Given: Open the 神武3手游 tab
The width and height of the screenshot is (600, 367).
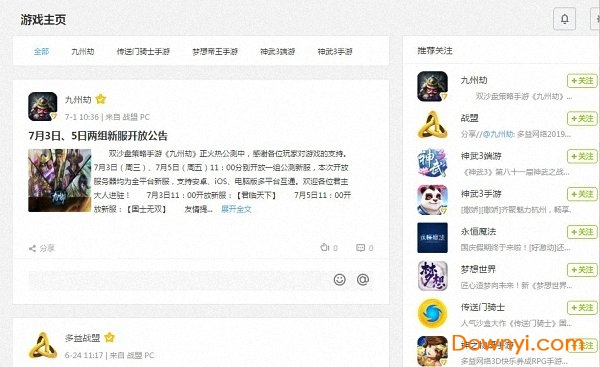Looking at the screenshot, I should tap(335, 51).
